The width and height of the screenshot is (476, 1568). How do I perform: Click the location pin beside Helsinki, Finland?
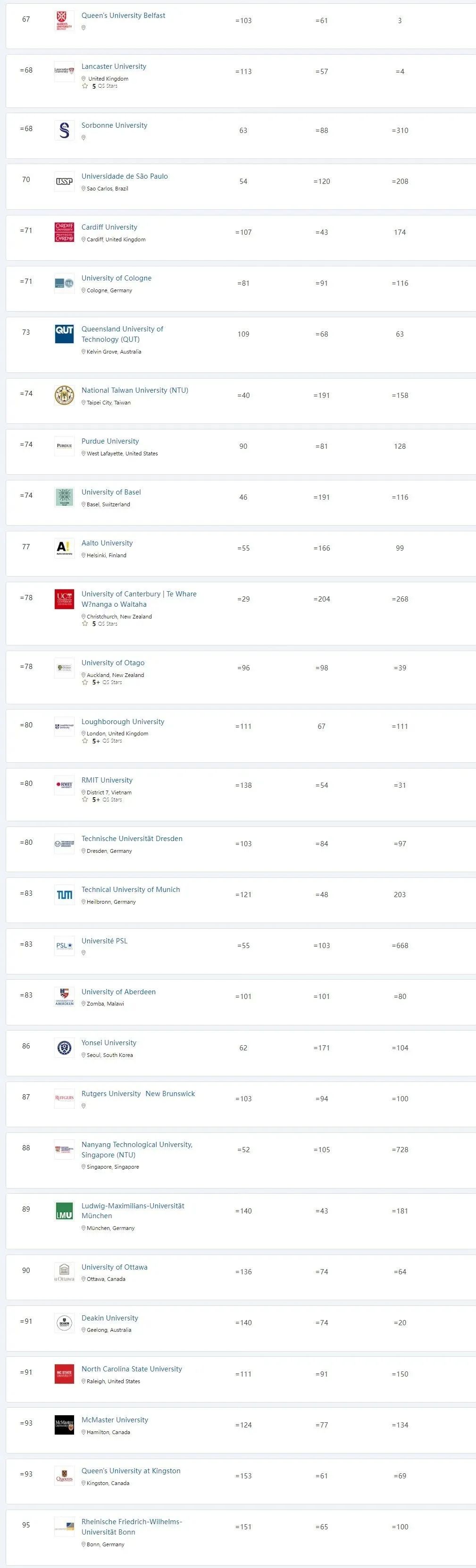coord(84,555)
